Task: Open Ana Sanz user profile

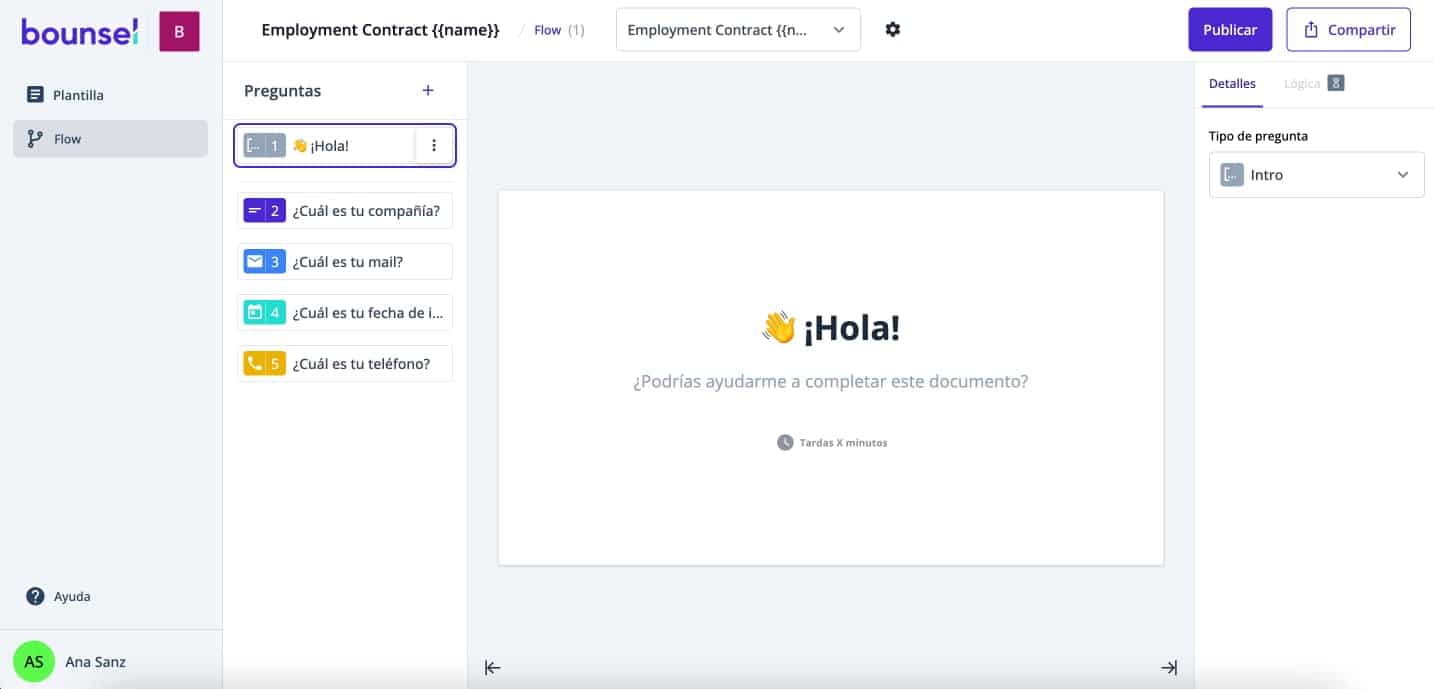Action: click(x=95, y=662)
